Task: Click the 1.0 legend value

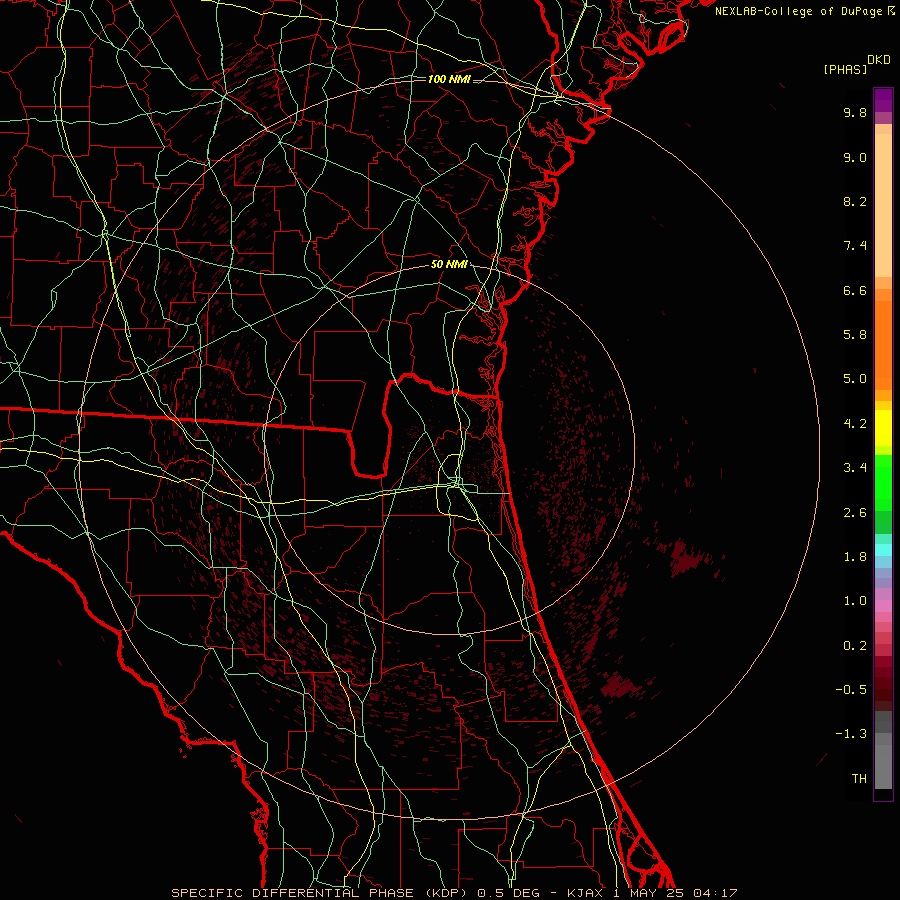Action: [x=855, y=601]
